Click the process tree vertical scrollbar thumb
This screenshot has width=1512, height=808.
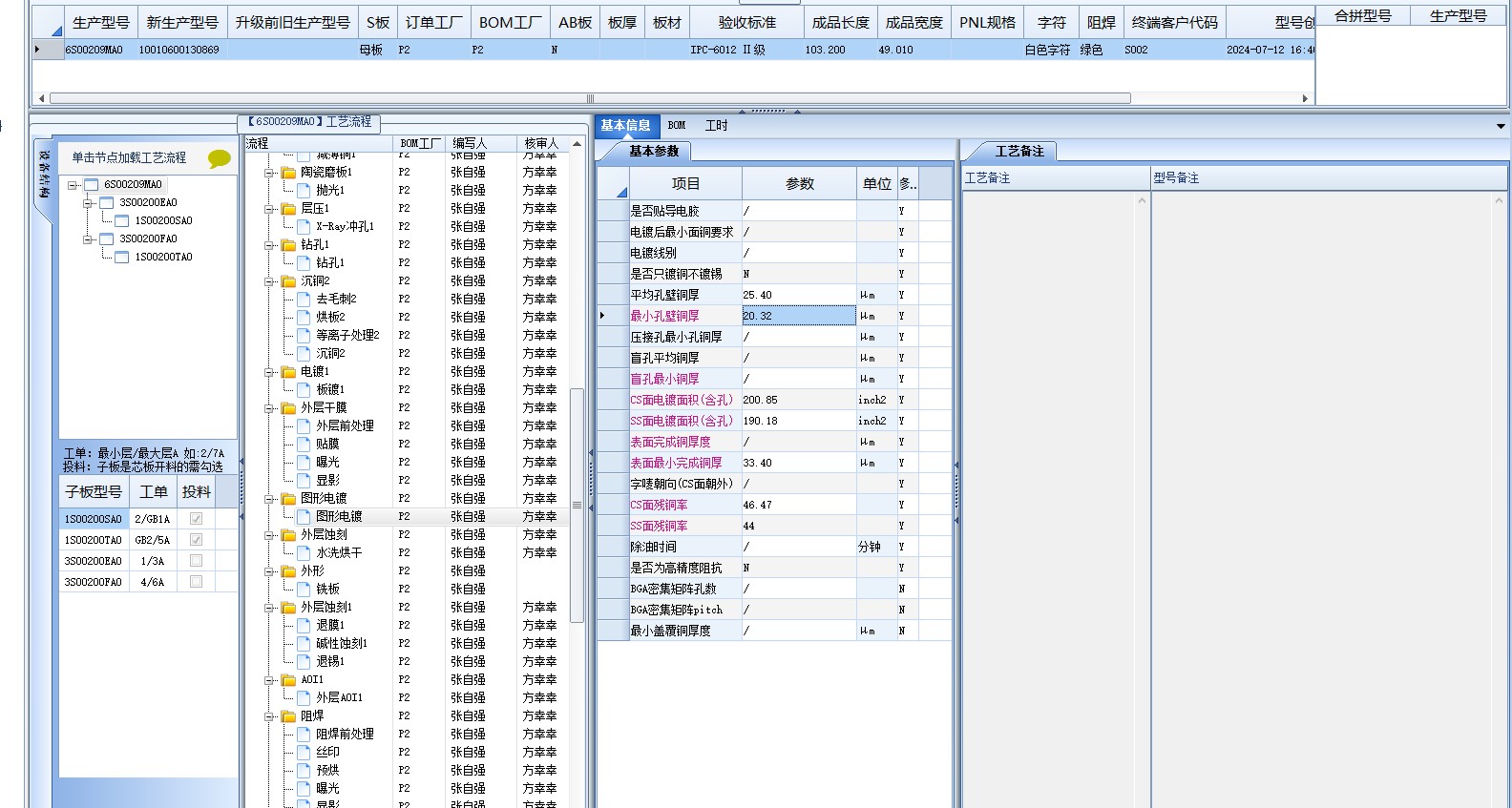click(577, 505)
